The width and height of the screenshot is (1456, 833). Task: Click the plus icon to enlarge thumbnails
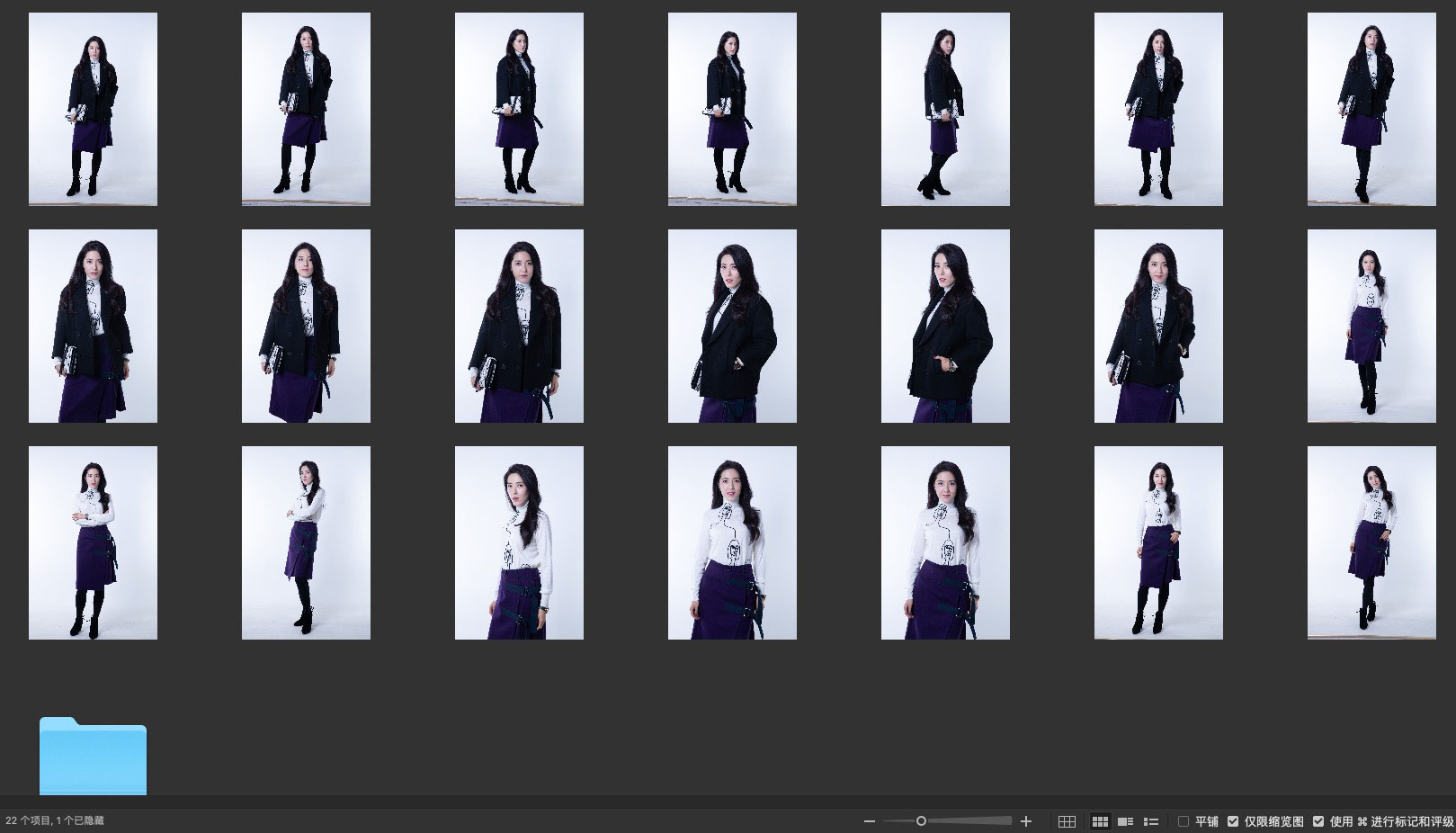coord(1026,821)
